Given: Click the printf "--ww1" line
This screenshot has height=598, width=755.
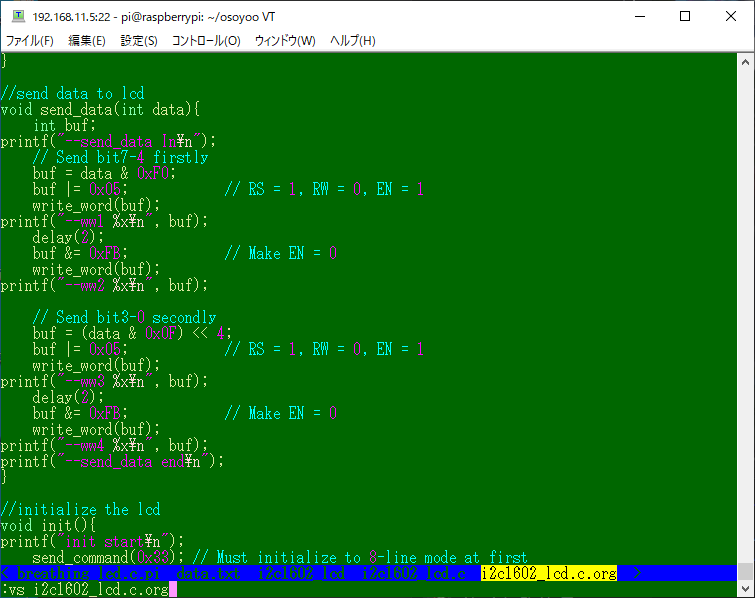Looking at the screenshot, I should [104, 221].
